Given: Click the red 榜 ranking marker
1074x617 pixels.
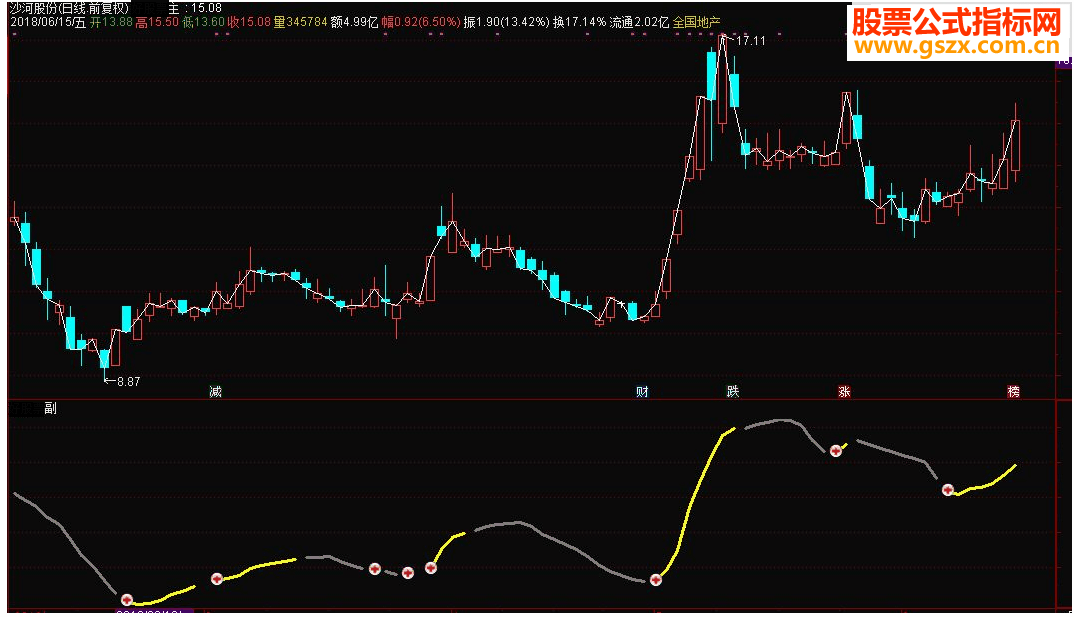Looking at the screenshot, I should (1014, 392).
